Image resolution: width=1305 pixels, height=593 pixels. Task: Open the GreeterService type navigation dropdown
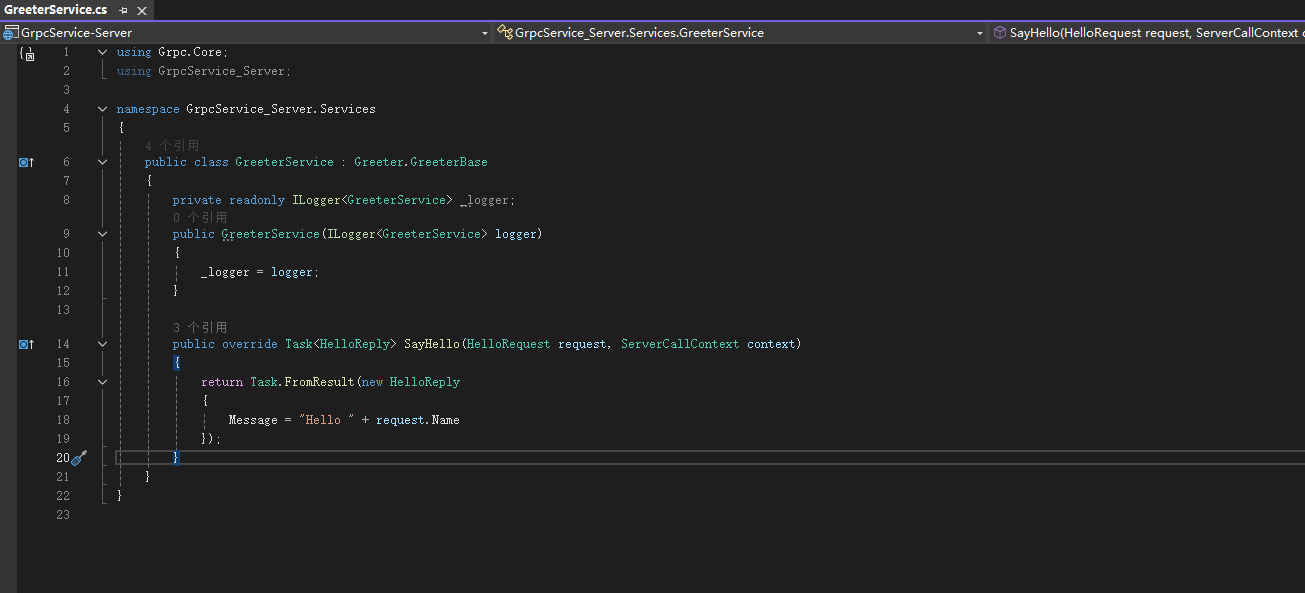[980, 33]
